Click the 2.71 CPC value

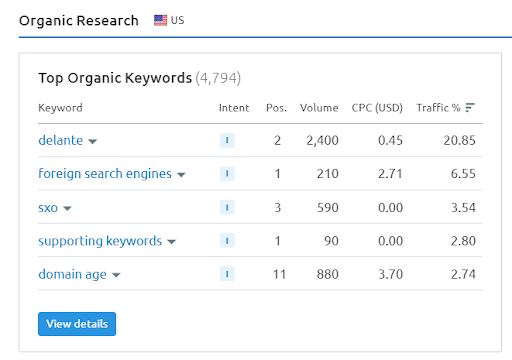pos(390,174)
